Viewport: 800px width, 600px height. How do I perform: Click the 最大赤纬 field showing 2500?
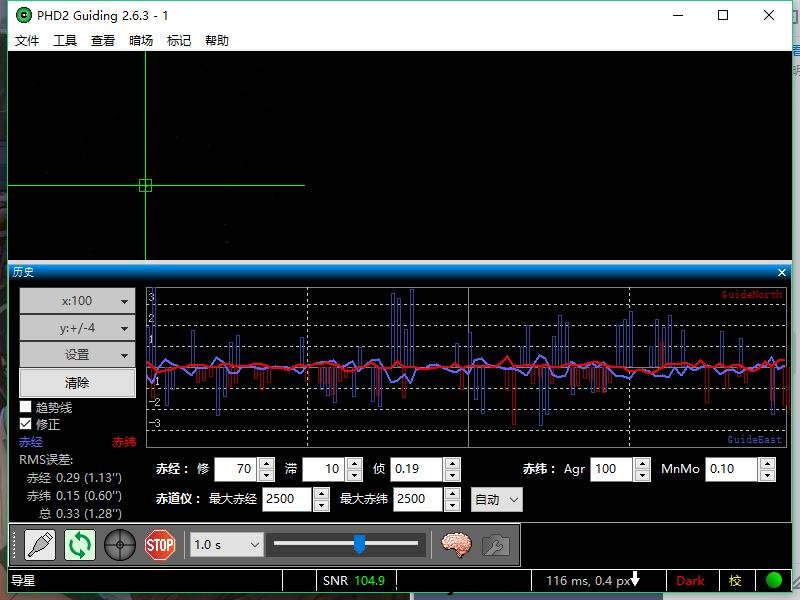tap(418, 499)
